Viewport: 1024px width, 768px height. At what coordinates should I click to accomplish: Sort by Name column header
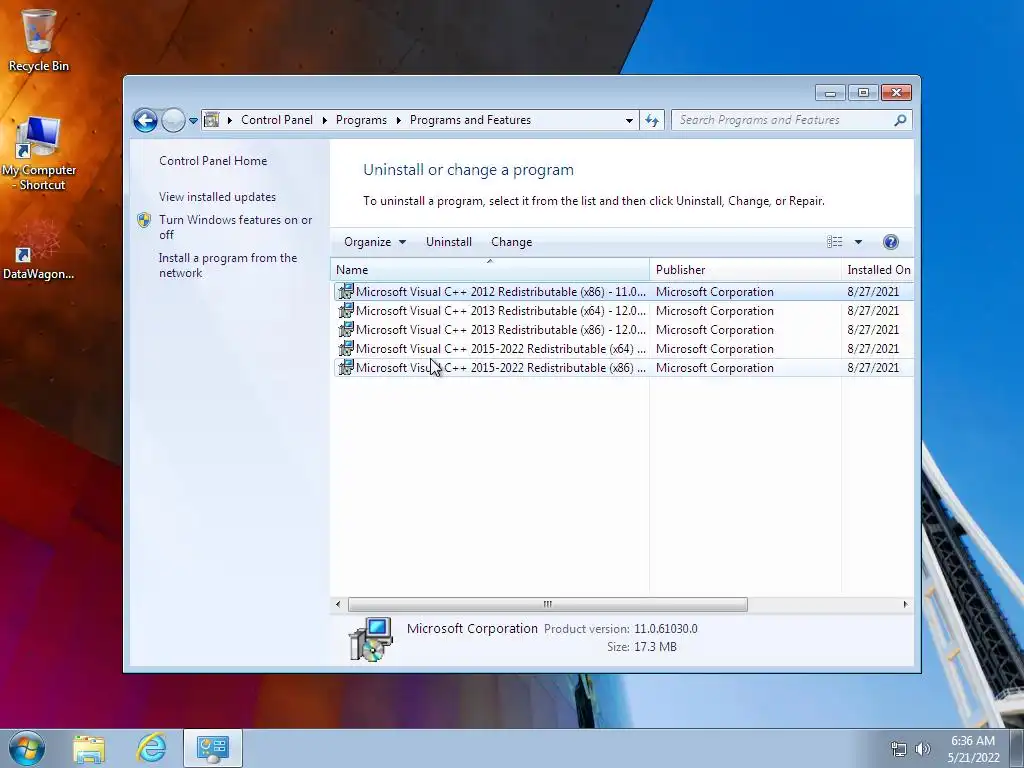[490, 270]
